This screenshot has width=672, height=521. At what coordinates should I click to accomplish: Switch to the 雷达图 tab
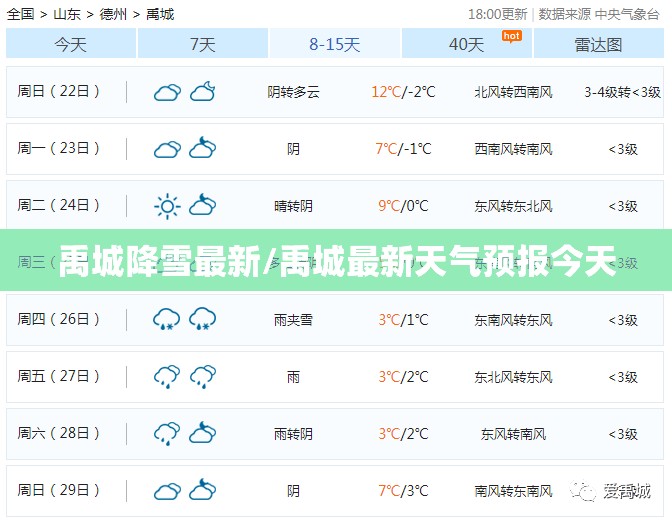click(x=598, y=43)
